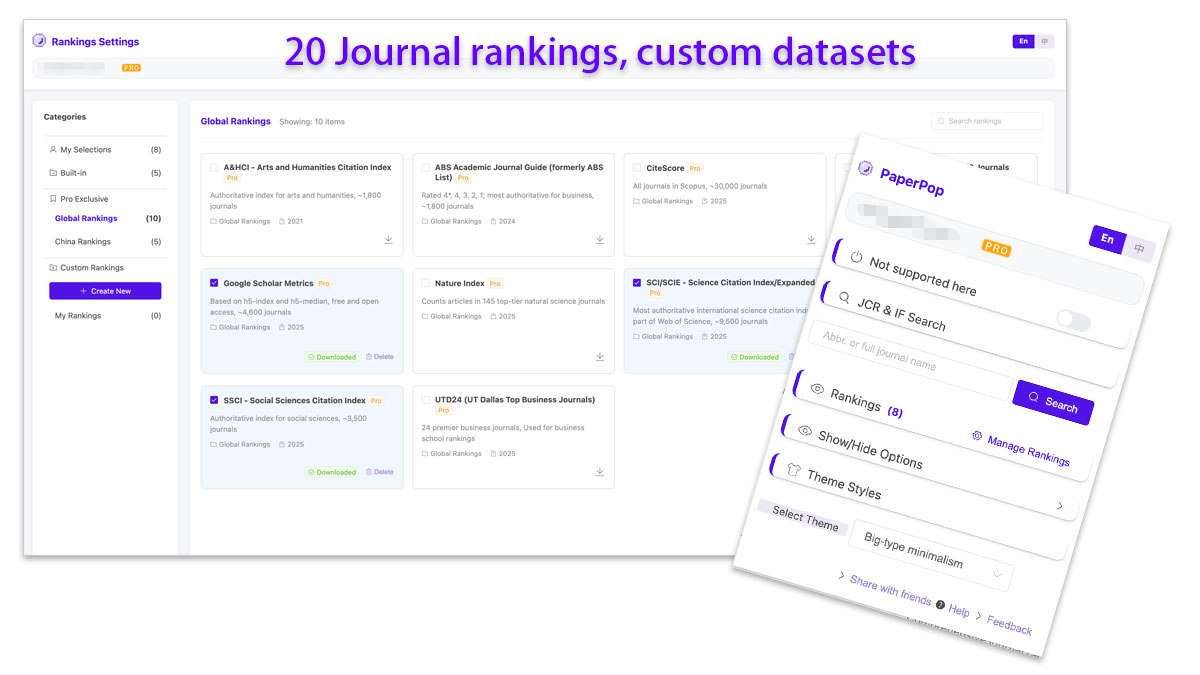Viewport: 1200px width, 675px height.
Task: Click the Help question-mark icon in popup footer
Action: [x=941, y=604]
